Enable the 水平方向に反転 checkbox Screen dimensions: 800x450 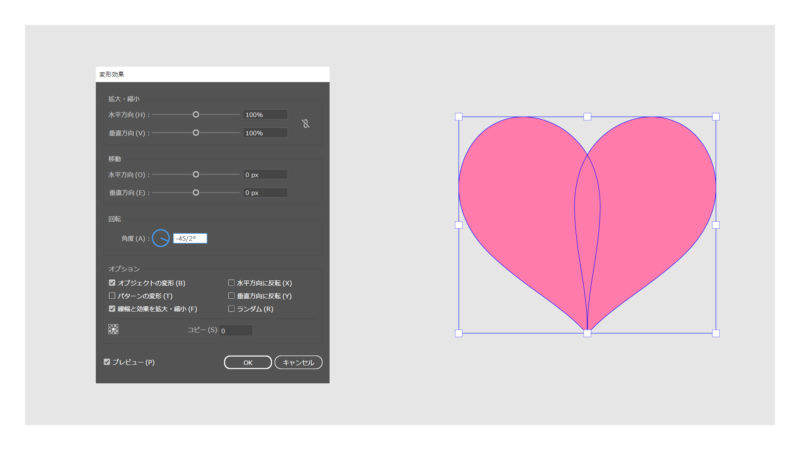click(231, 283)
